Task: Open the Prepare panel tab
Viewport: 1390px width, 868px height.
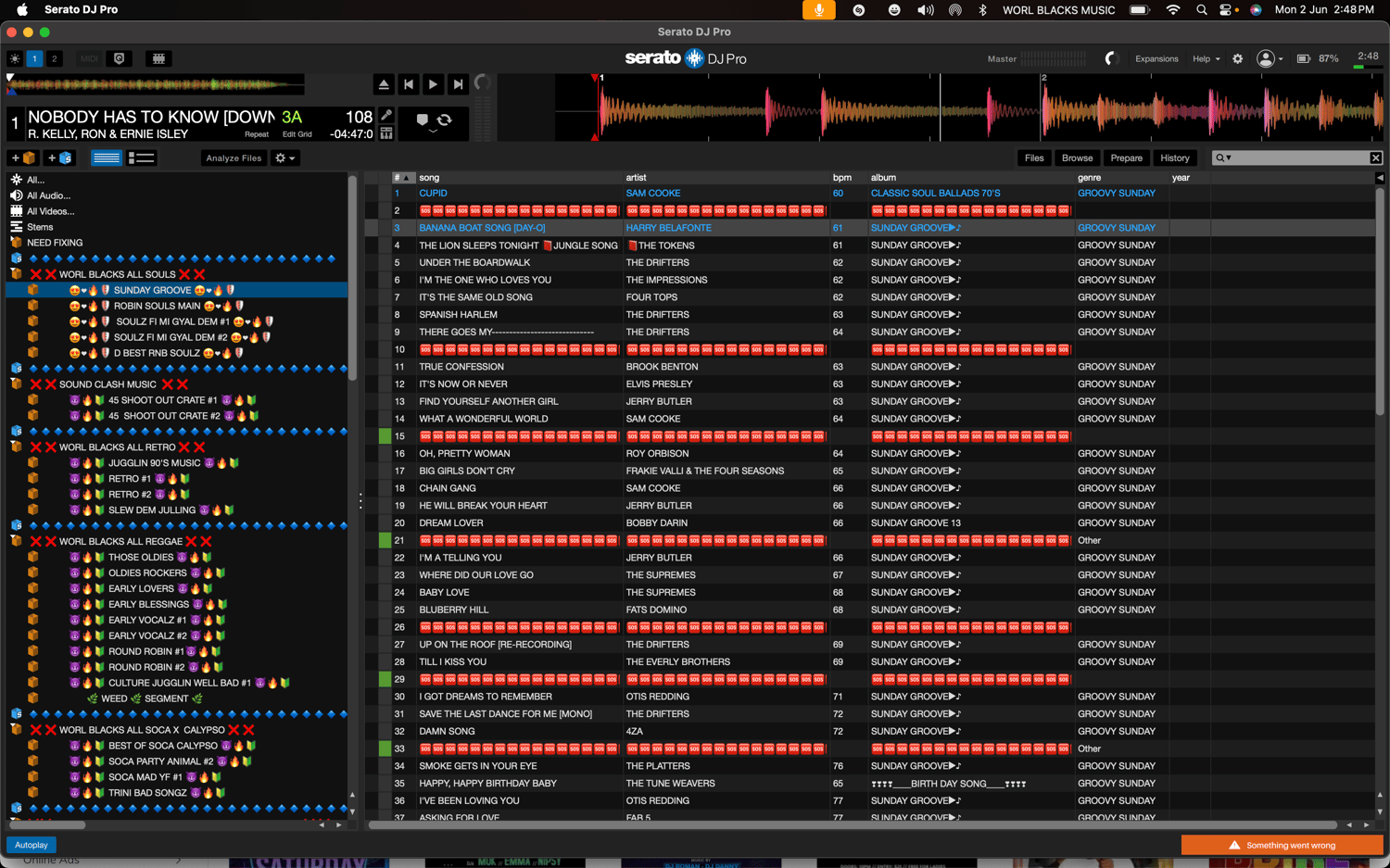Action: [x=1127, y=158]
